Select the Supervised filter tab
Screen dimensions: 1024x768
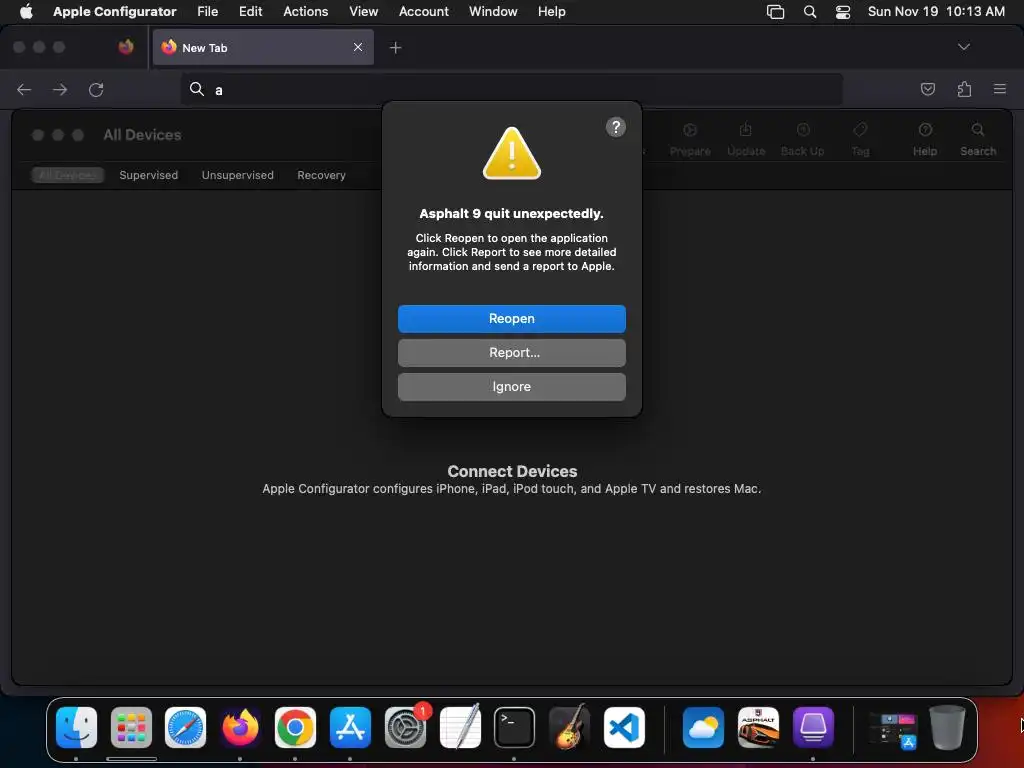coord(148,175)
